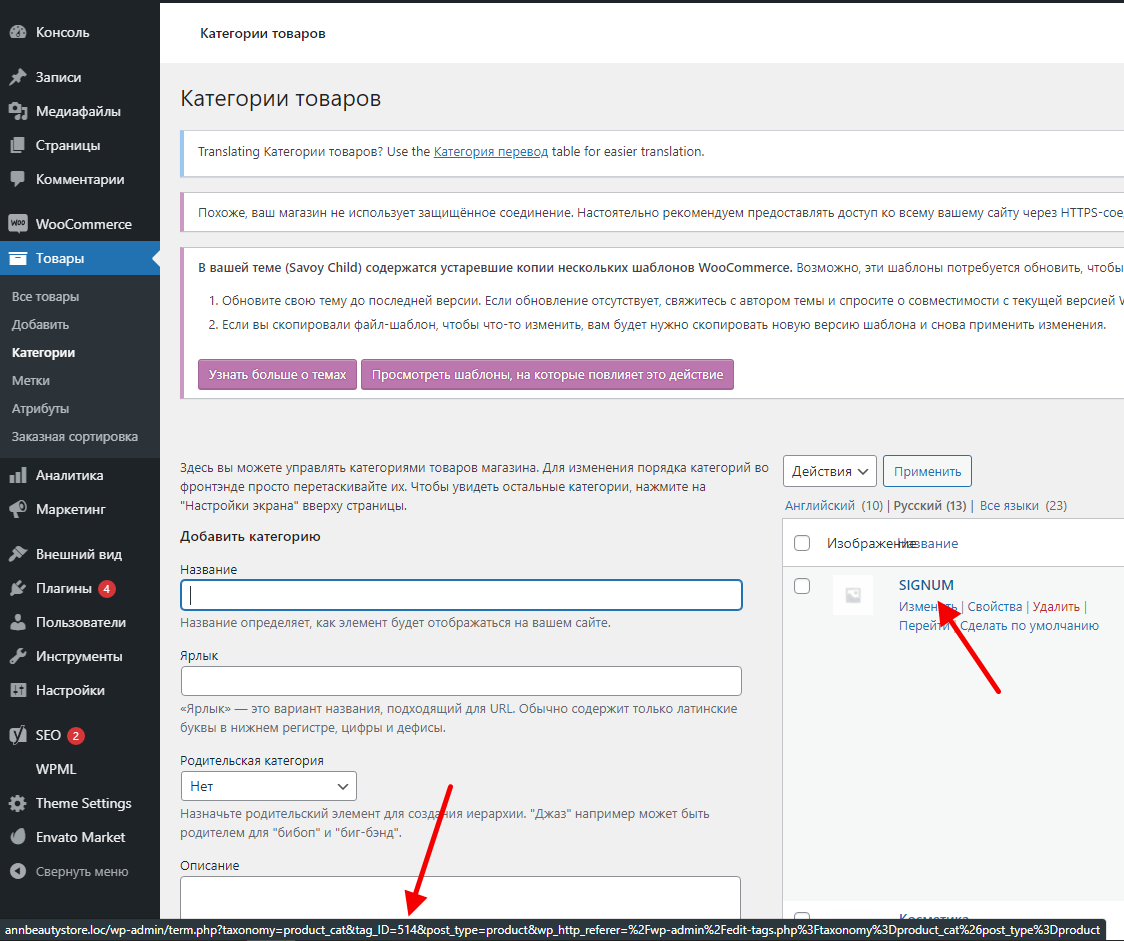Click the Theme Settings gear icon

(18, 803)
